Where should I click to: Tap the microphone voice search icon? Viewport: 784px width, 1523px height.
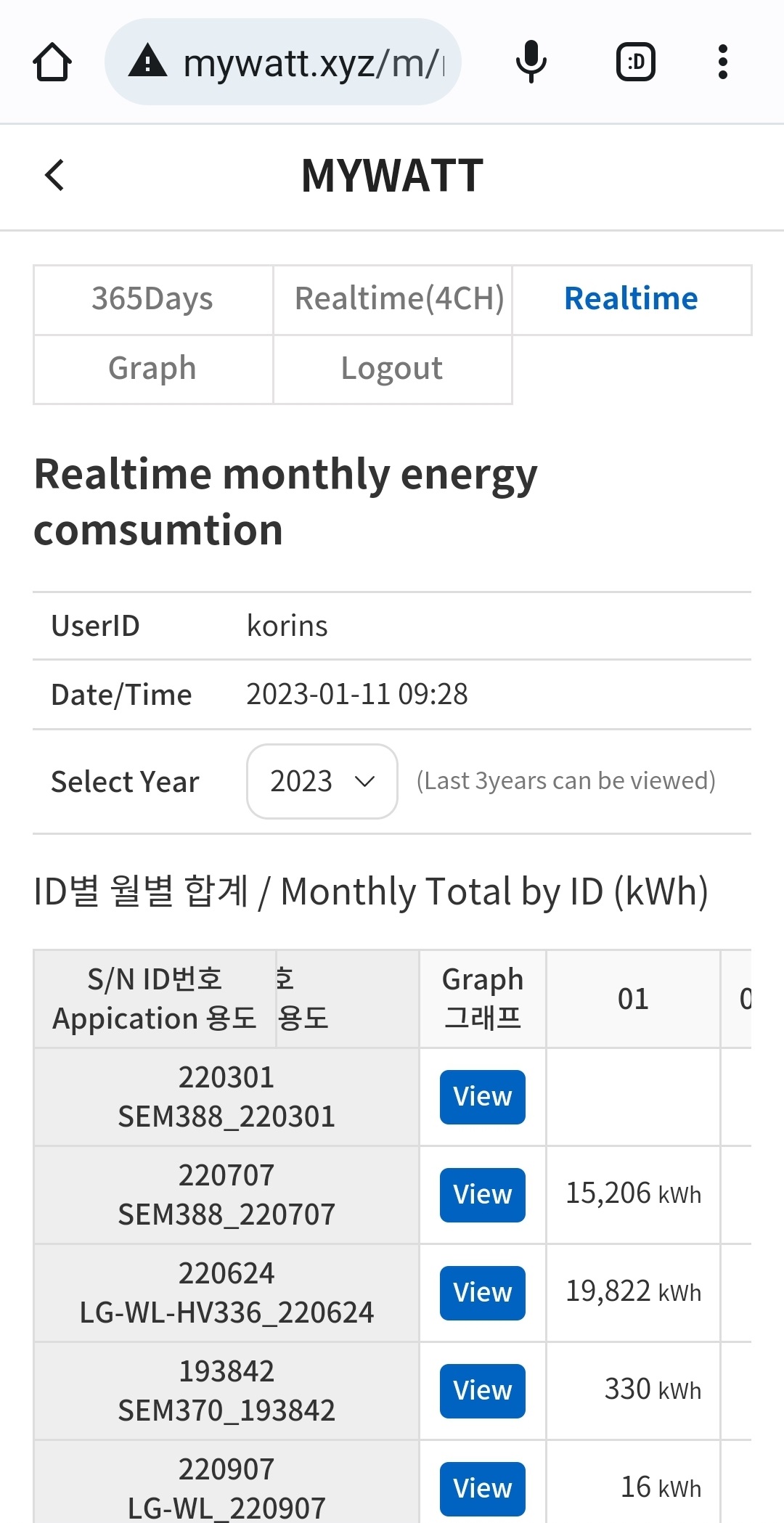[531, 62]
